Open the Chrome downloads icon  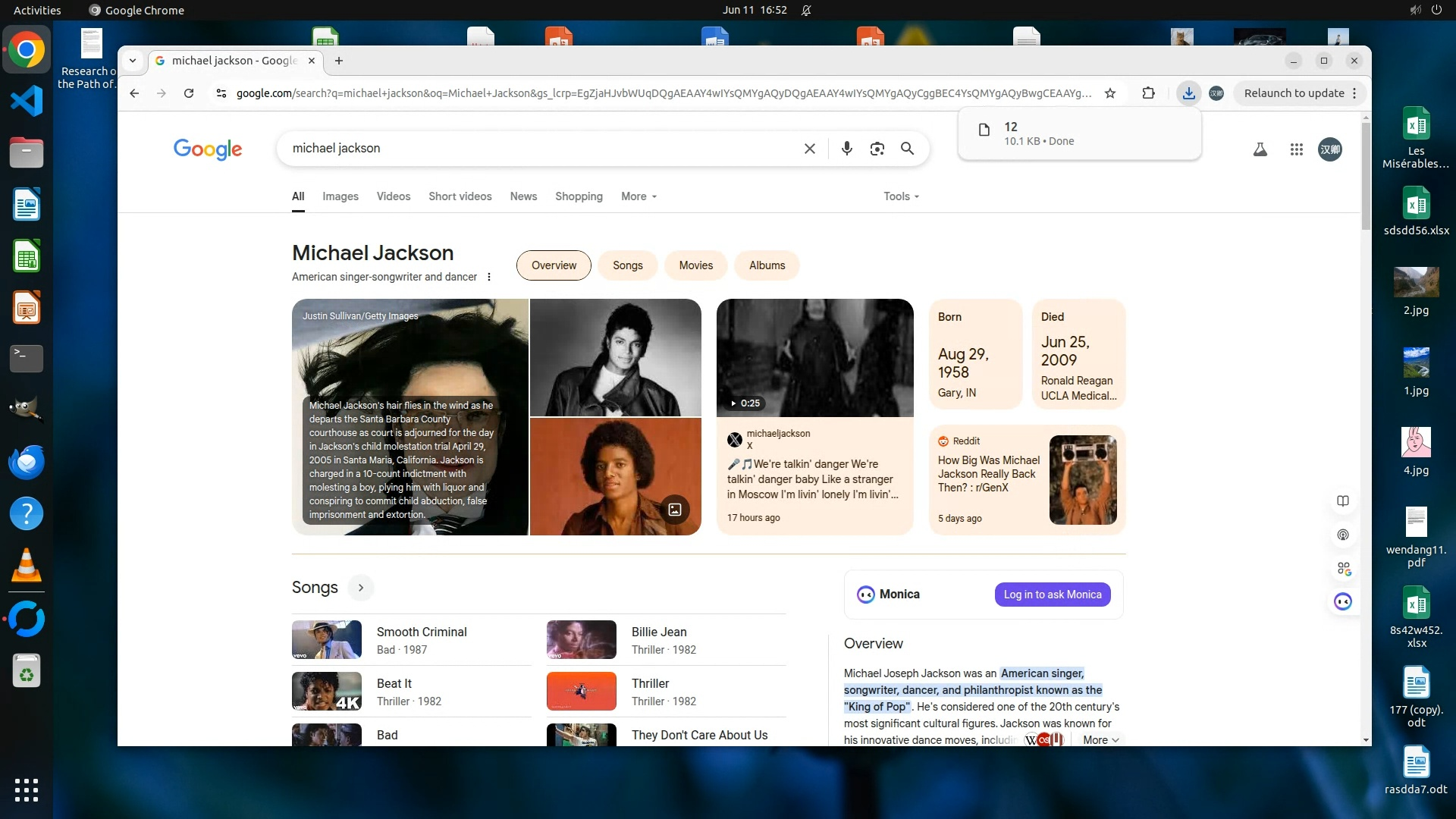(x=1188, y=93)
